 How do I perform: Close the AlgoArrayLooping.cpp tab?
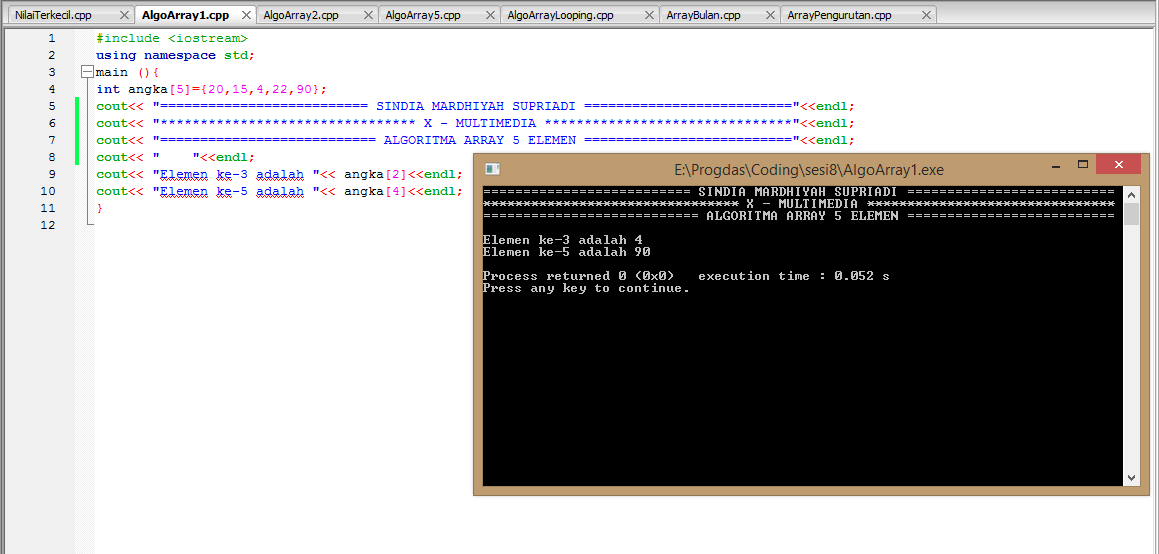coord(648,16)
